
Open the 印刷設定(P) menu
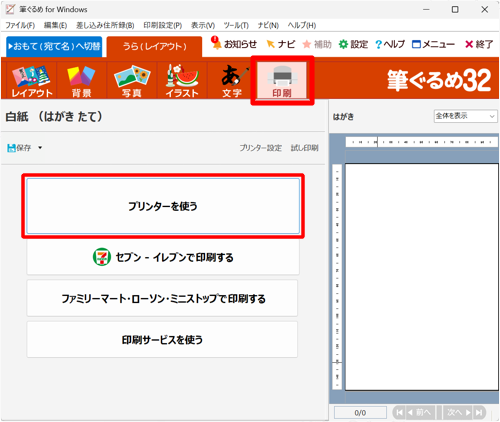click(163, 25)
